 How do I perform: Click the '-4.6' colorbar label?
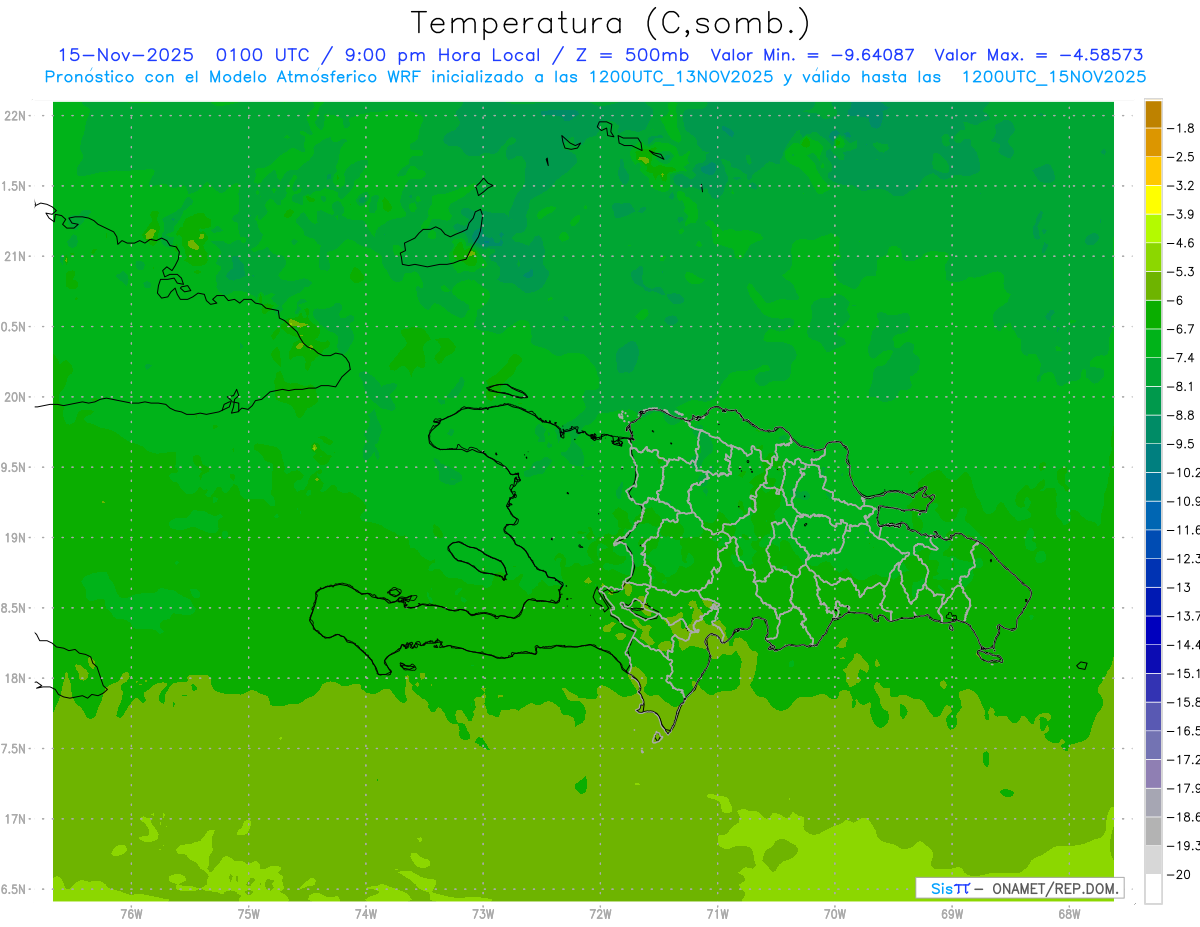pyautogui.click(x=1183, y=243)
